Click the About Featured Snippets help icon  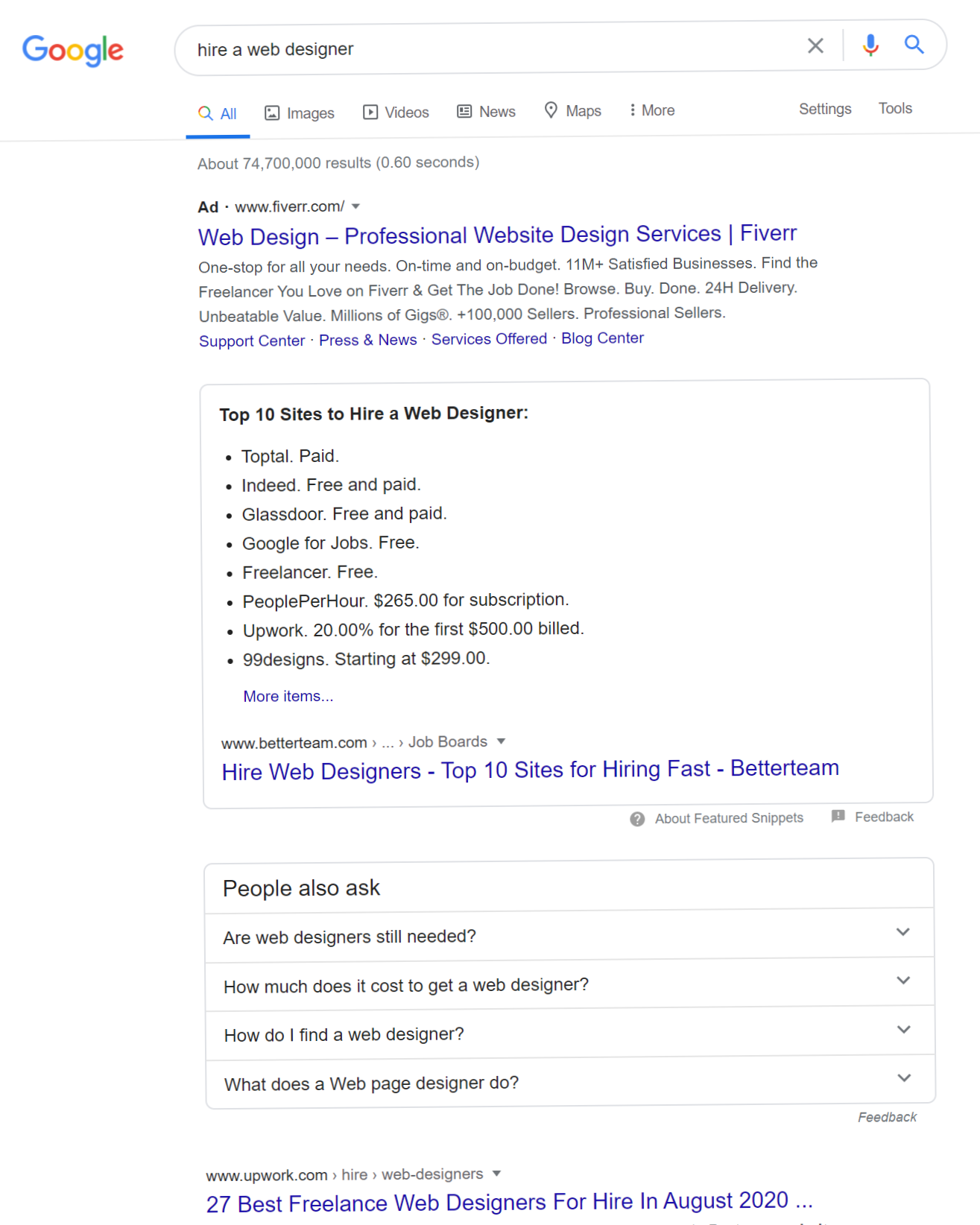click(x=637, y=819)
